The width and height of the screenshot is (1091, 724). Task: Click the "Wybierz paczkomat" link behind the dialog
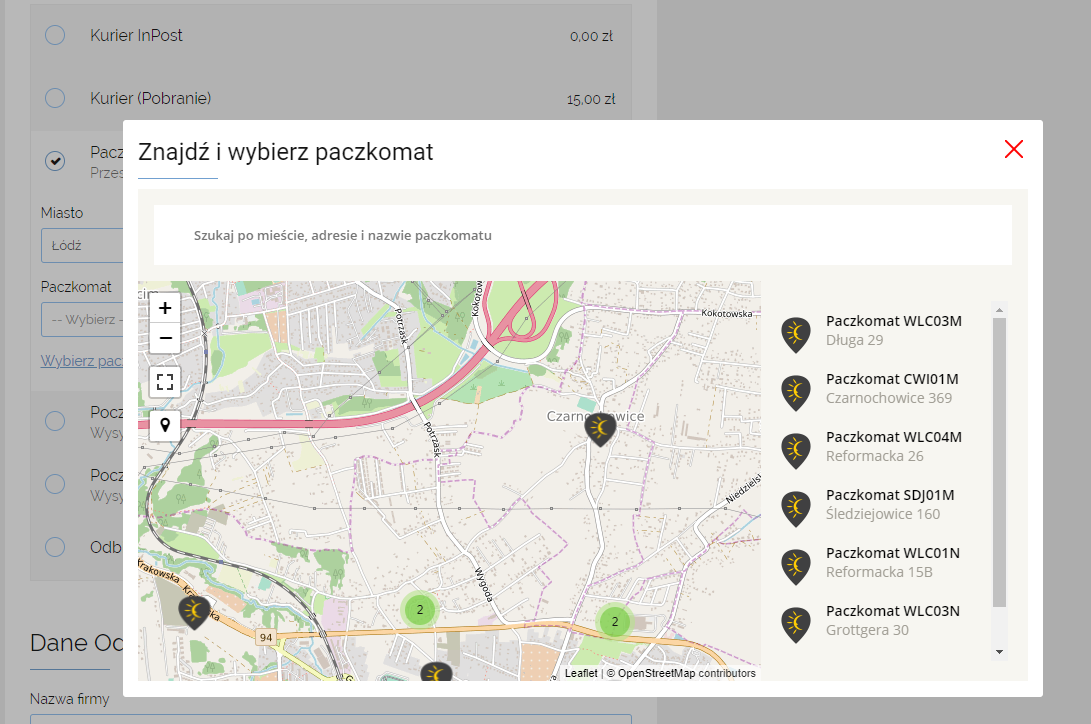pyautogui.click(x=81, y=361)
